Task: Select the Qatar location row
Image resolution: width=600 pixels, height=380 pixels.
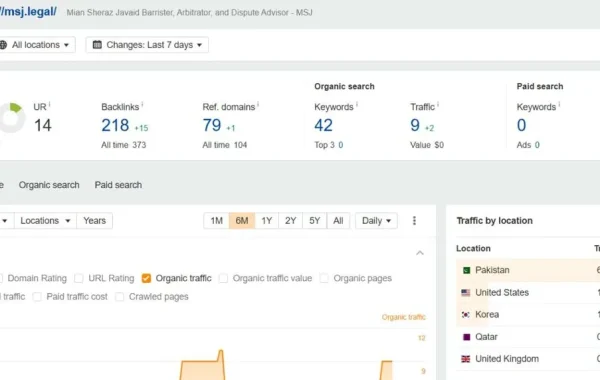Action: [x=528, y=337]
